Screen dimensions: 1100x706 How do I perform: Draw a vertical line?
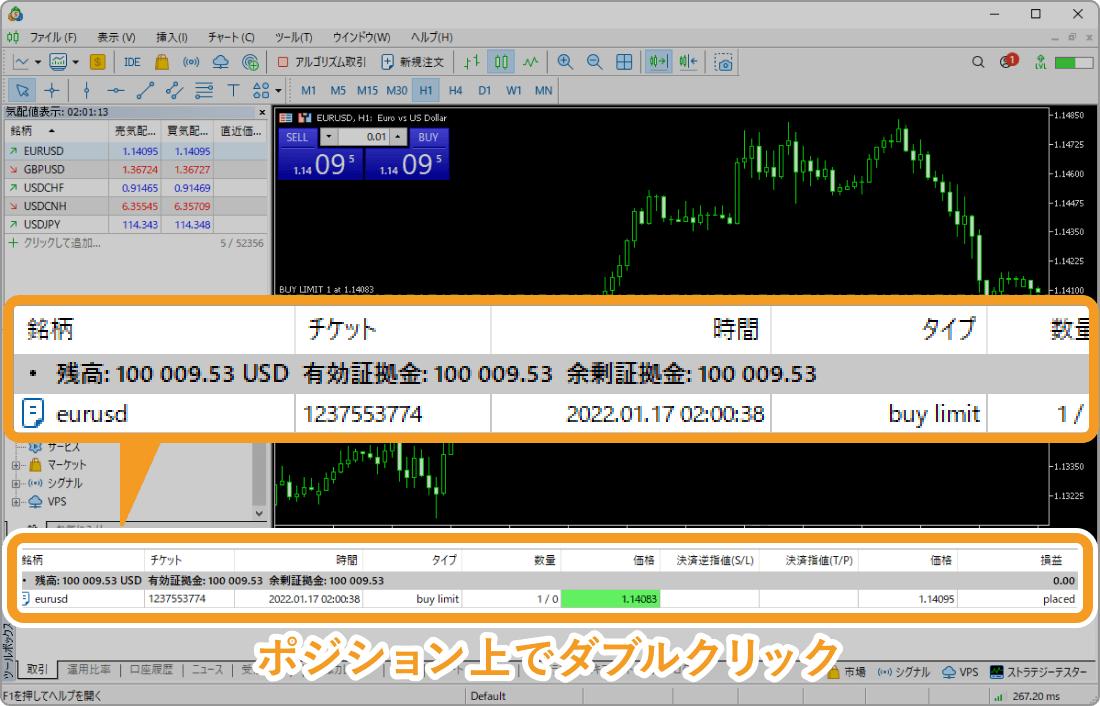[86, 90]
